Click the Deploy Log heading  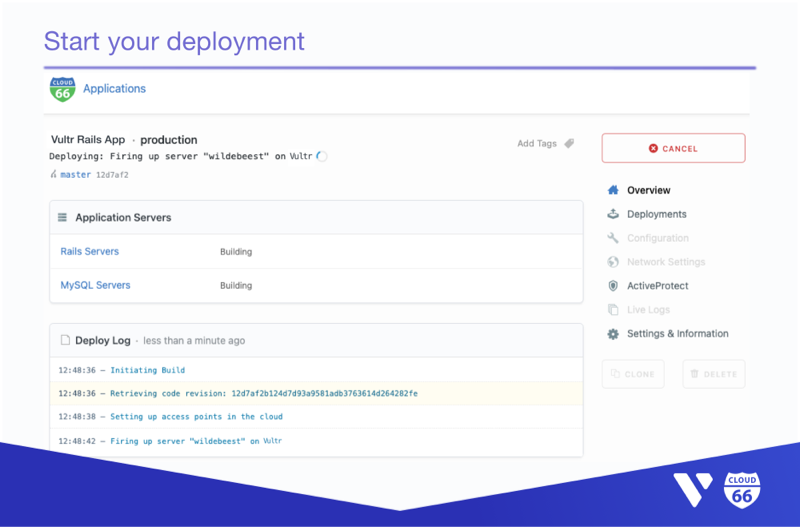(x=103, y=340)
